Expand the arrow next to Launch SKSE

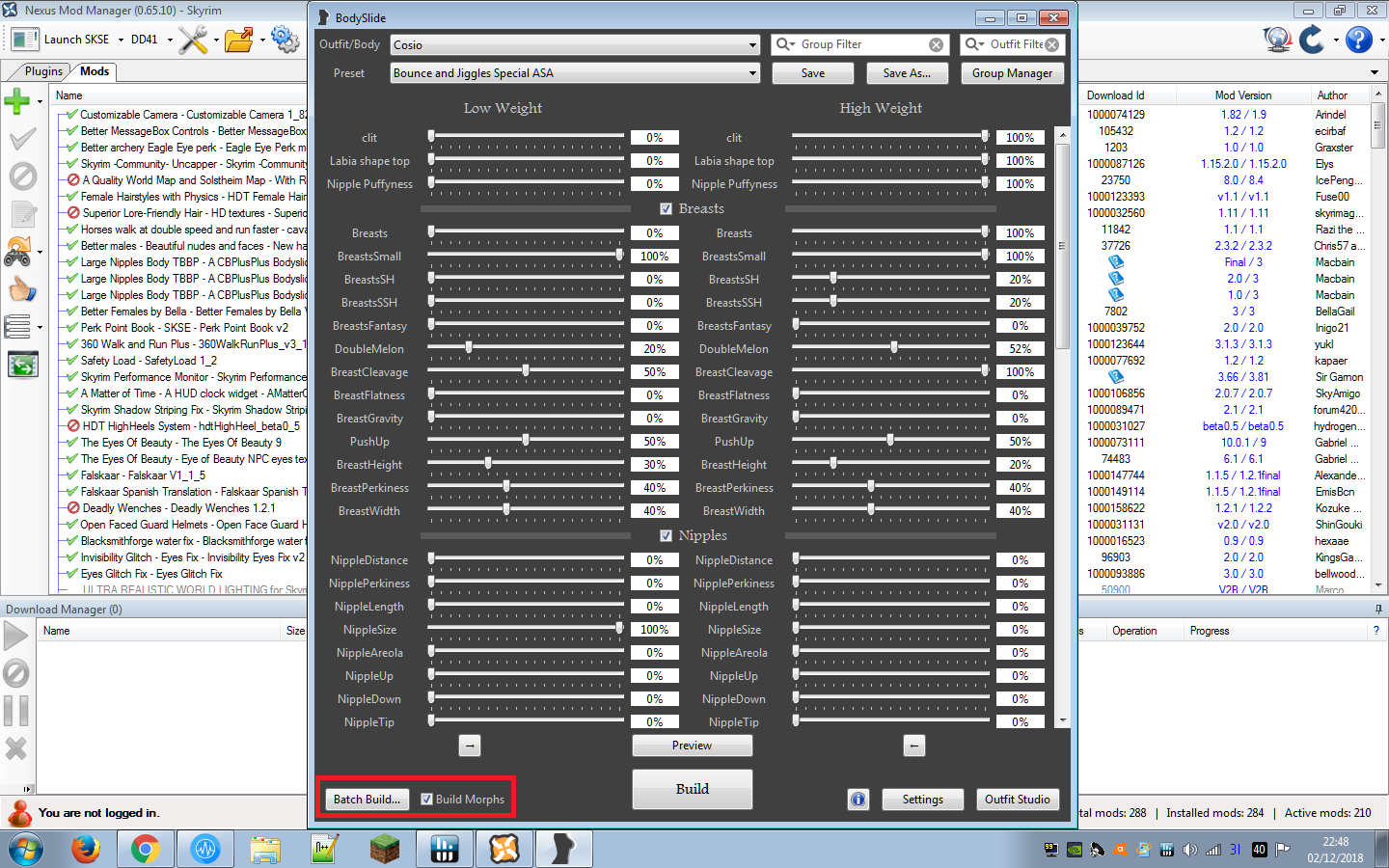(121, 41)
